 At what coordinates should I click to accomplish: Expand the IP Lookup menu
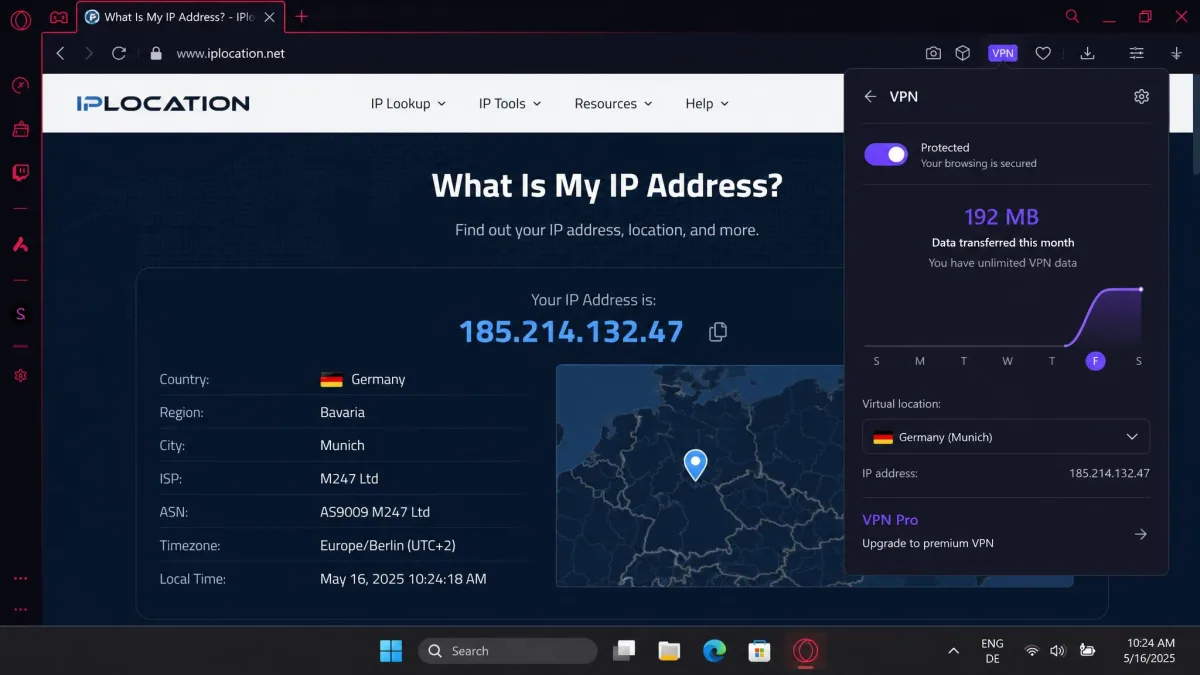[x=408, y=103]
